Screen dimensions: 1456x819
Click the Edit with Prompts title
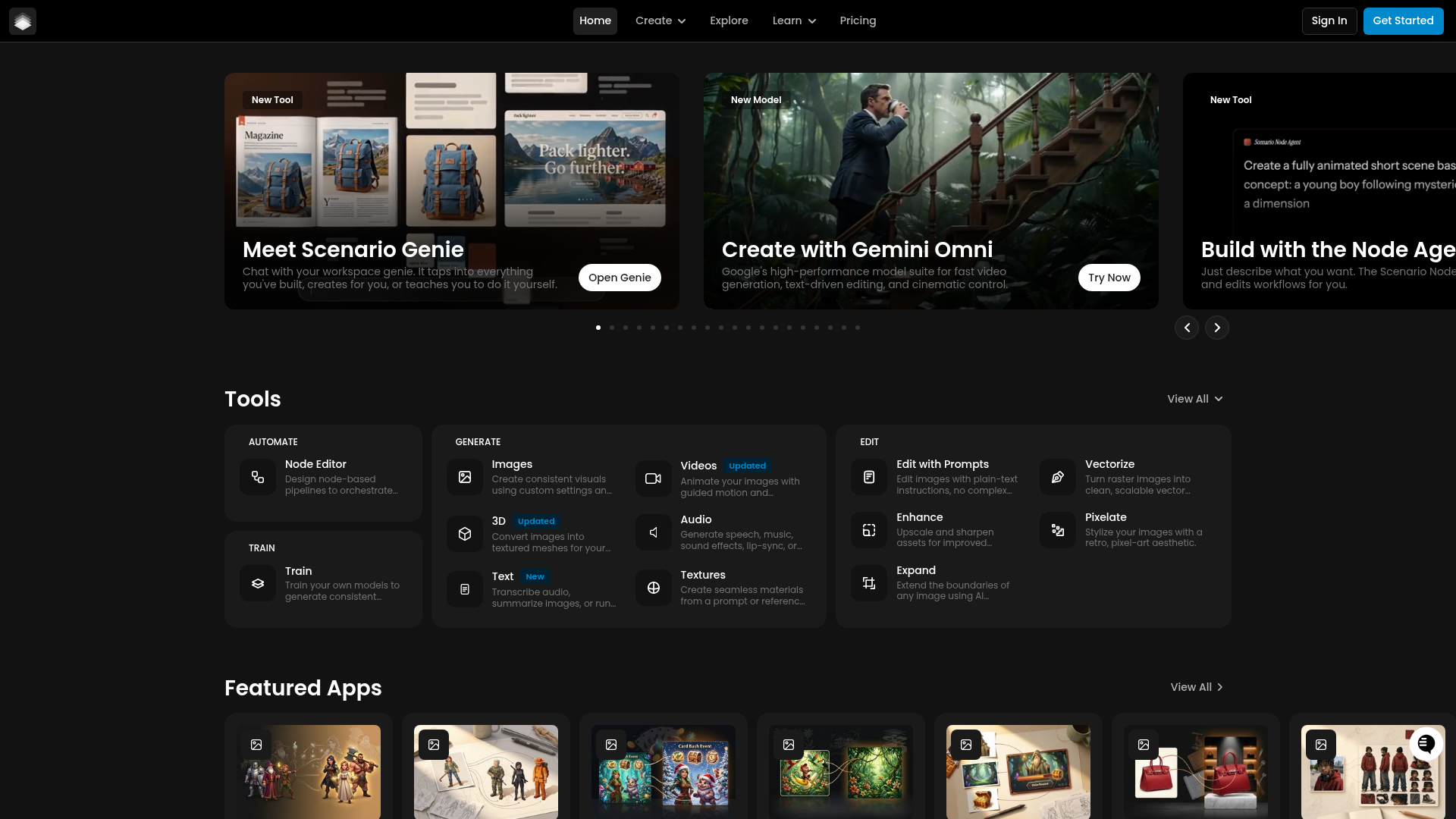[x=943, y=464]
